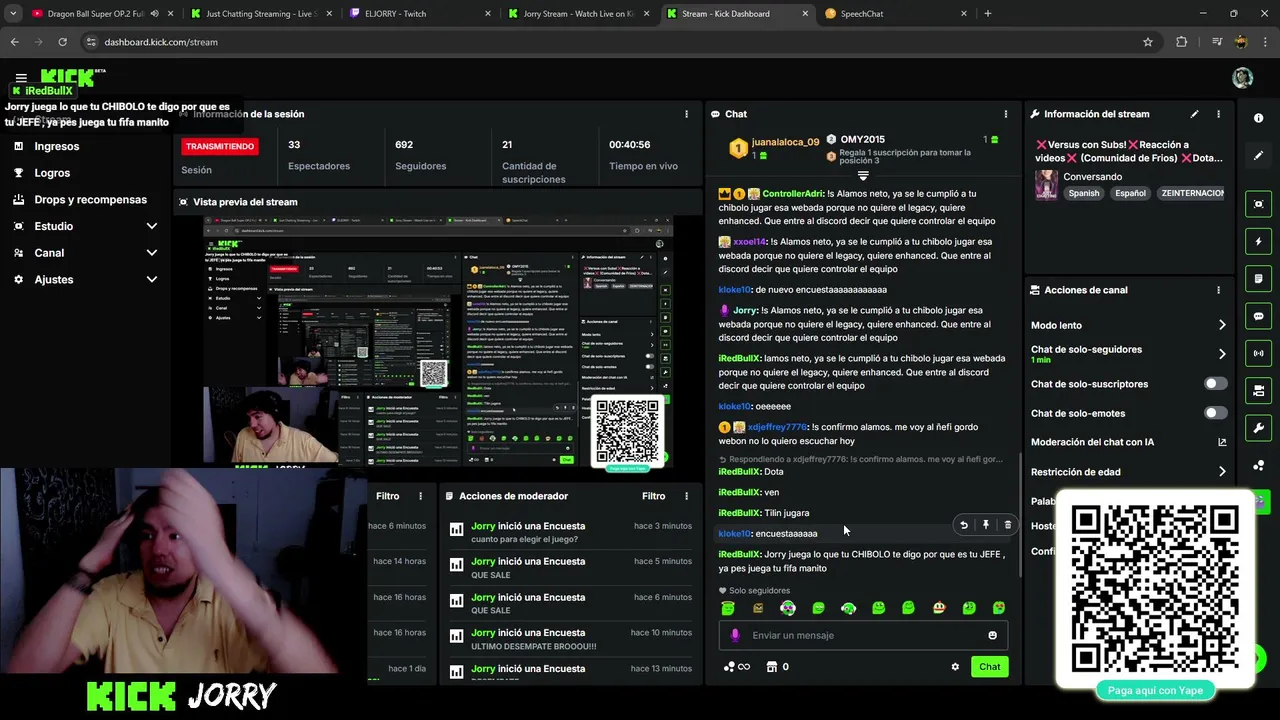Open browser extensions puzzle icon
This screenshot has width=1280, height=720.
click(x=1182, y=42)
